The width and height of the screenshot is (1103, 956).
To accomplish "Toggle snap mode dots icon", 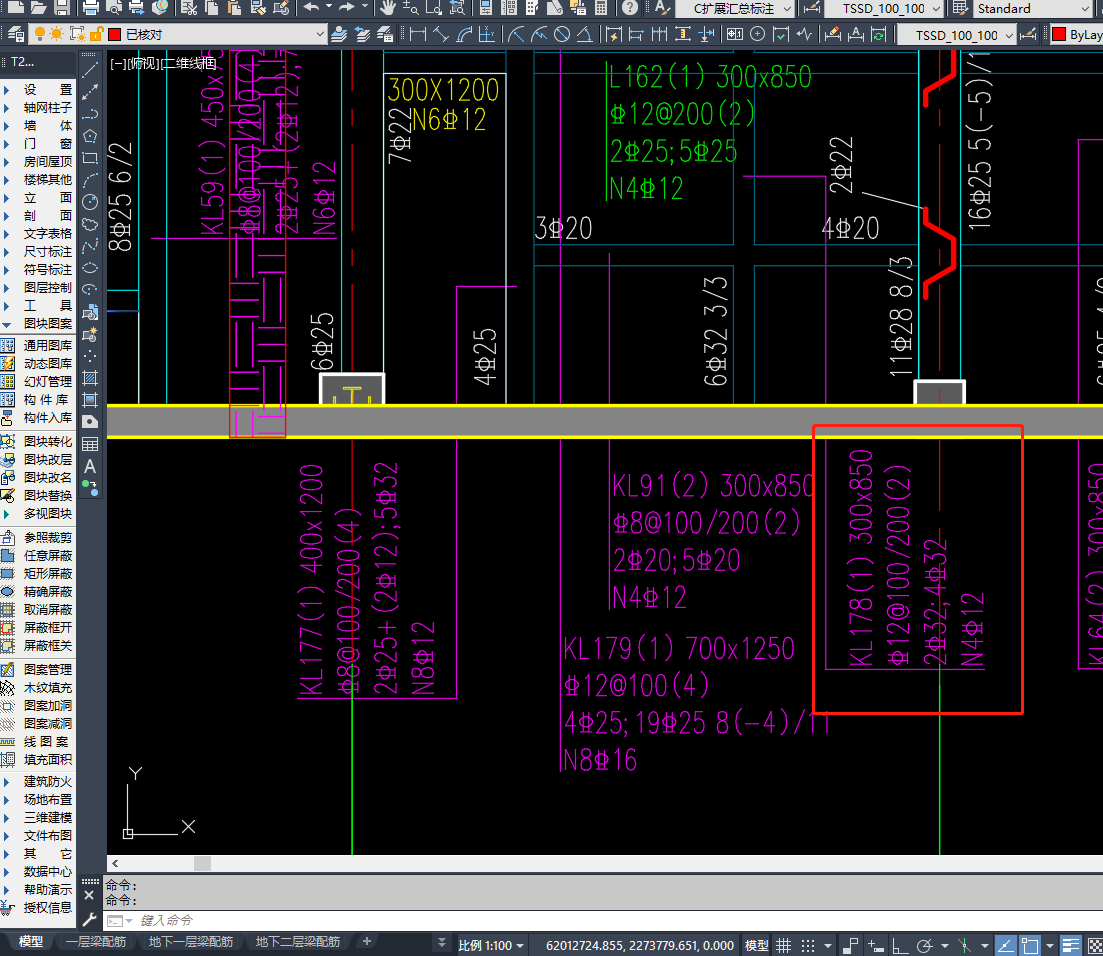I will 808,945.
